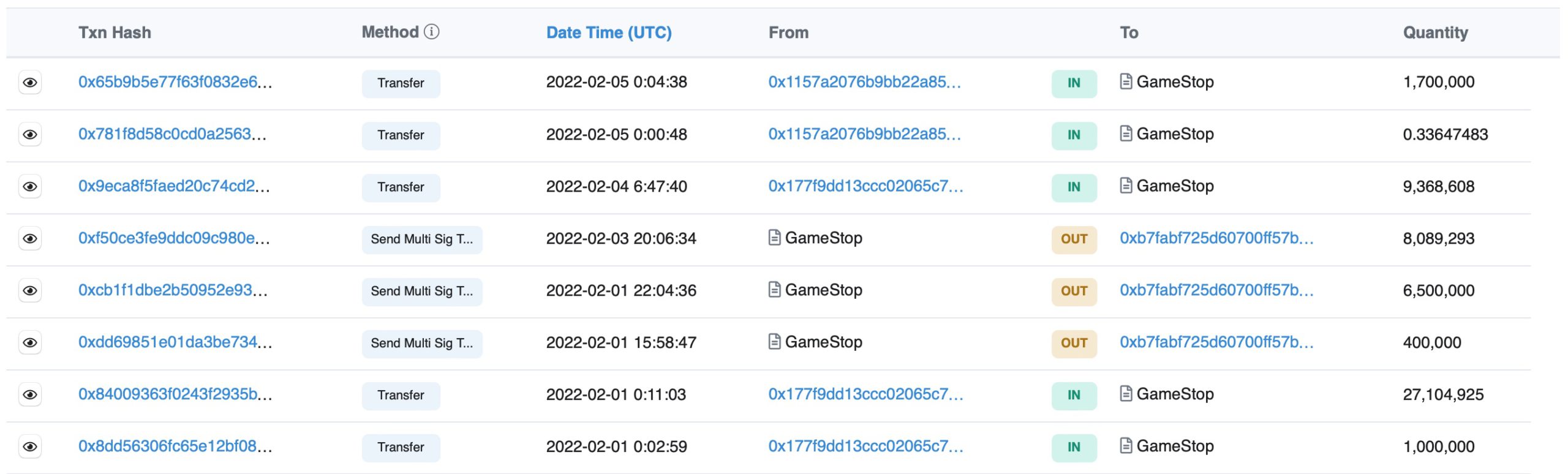Image resolution: width=1568 pixels, height=474 pixels.
Task: Click the eye icon for the 0x781f8d58c0cd0a2563 row
Action: [30, 135]
